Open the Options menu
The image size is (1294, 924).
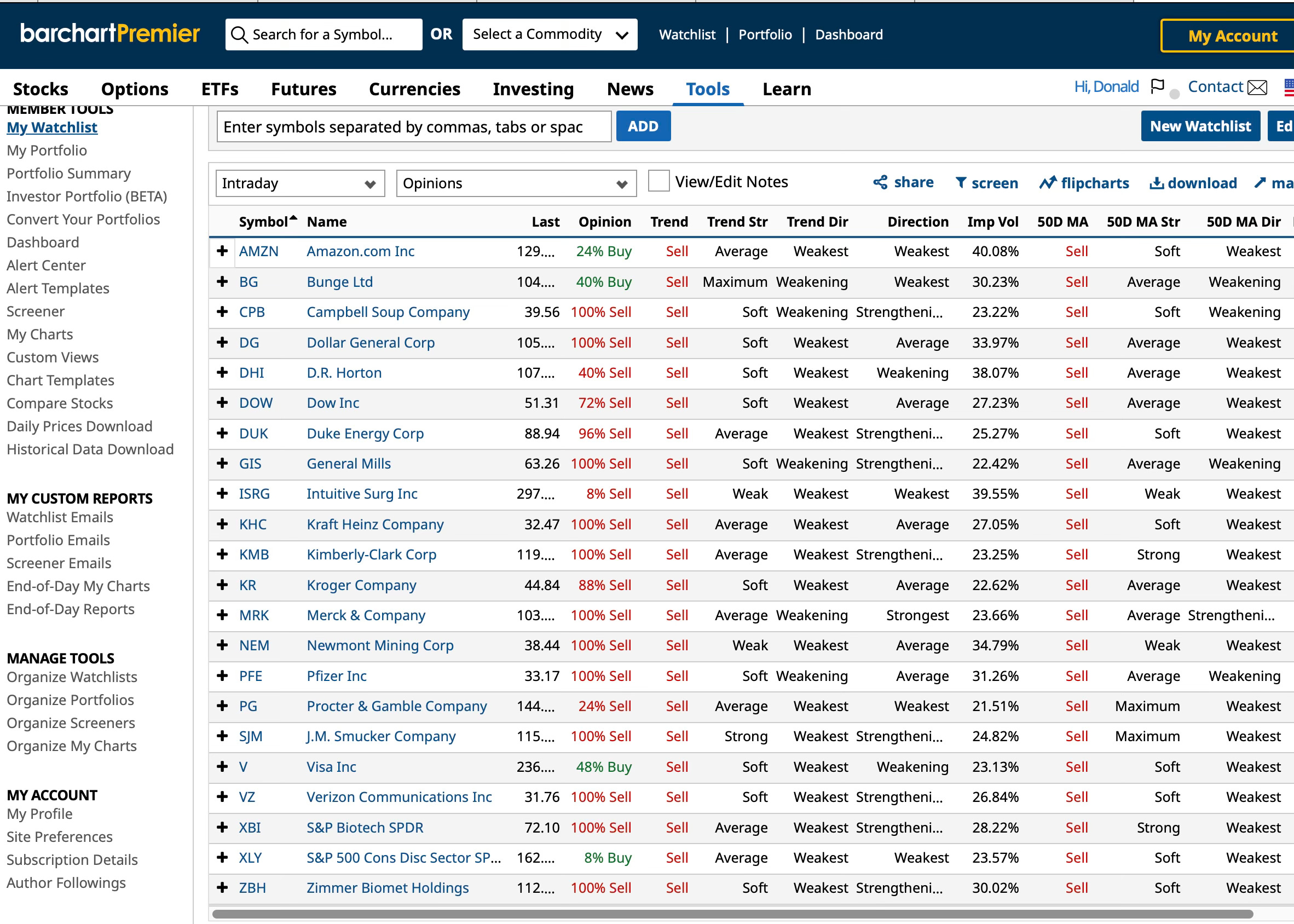(135, 89)
